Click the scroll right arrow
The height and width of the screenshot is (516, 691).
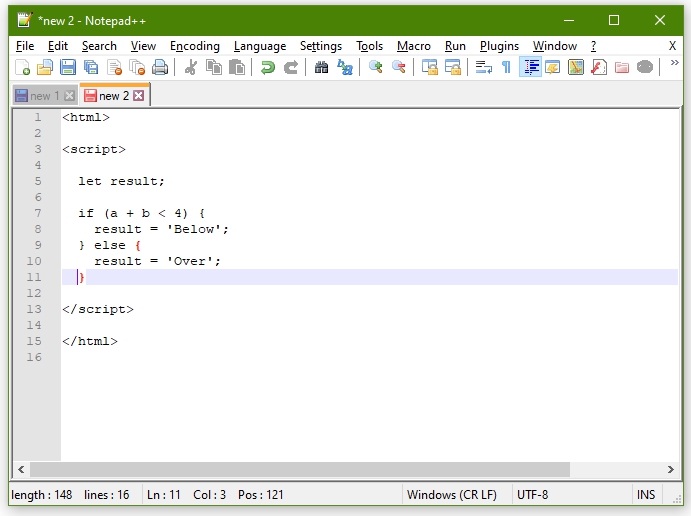point(671,469)
